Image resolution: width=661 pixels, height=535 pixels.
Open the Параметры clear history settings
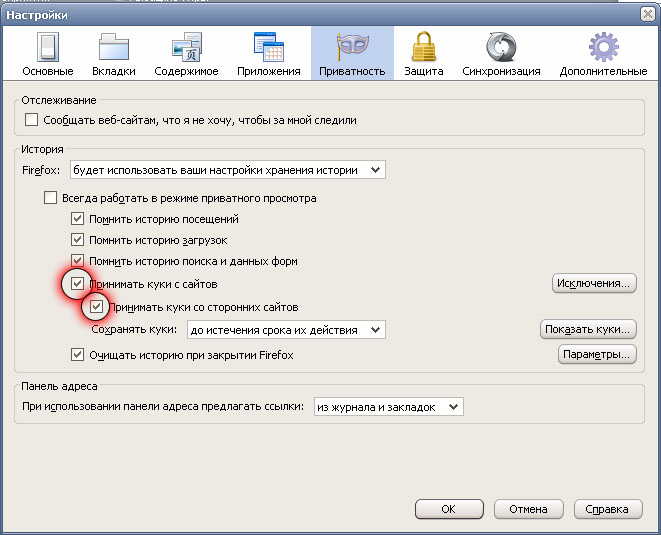[596, 355]
